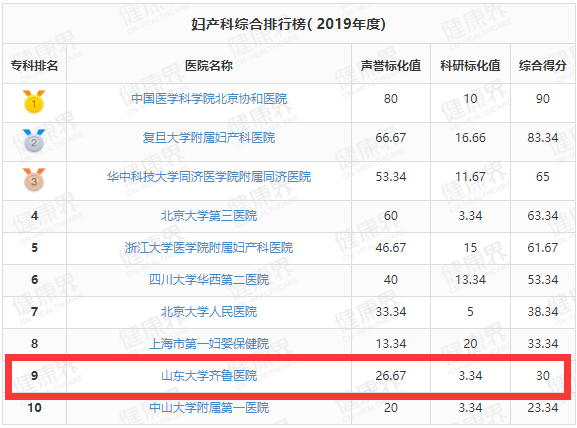Click composite score 30 in row 9
The height and width of the screenshot is (428, 577).
tap(543, 376)
